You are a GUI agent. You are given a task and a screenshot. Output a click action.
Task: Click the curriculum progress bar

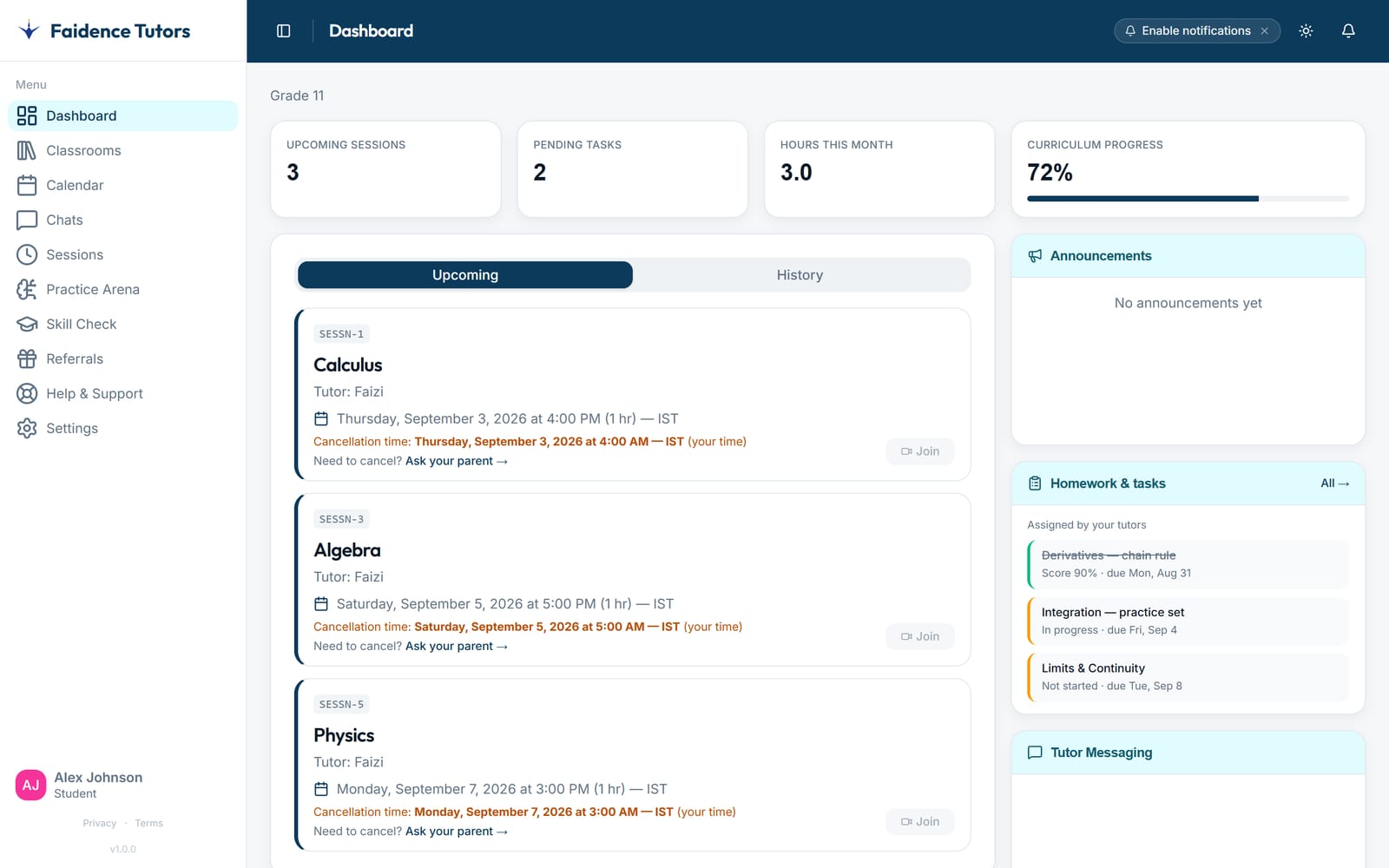1188,199
